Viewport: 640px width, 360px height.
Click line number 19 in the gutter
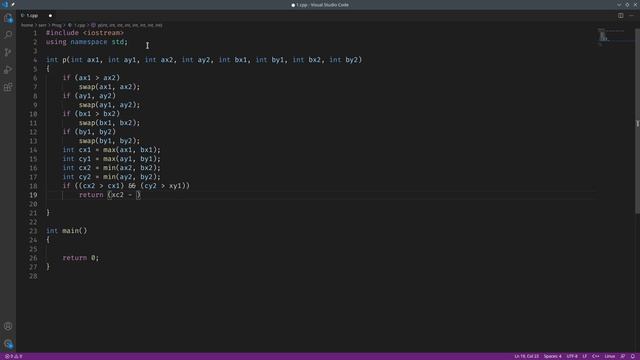click(x=33, y=195)
